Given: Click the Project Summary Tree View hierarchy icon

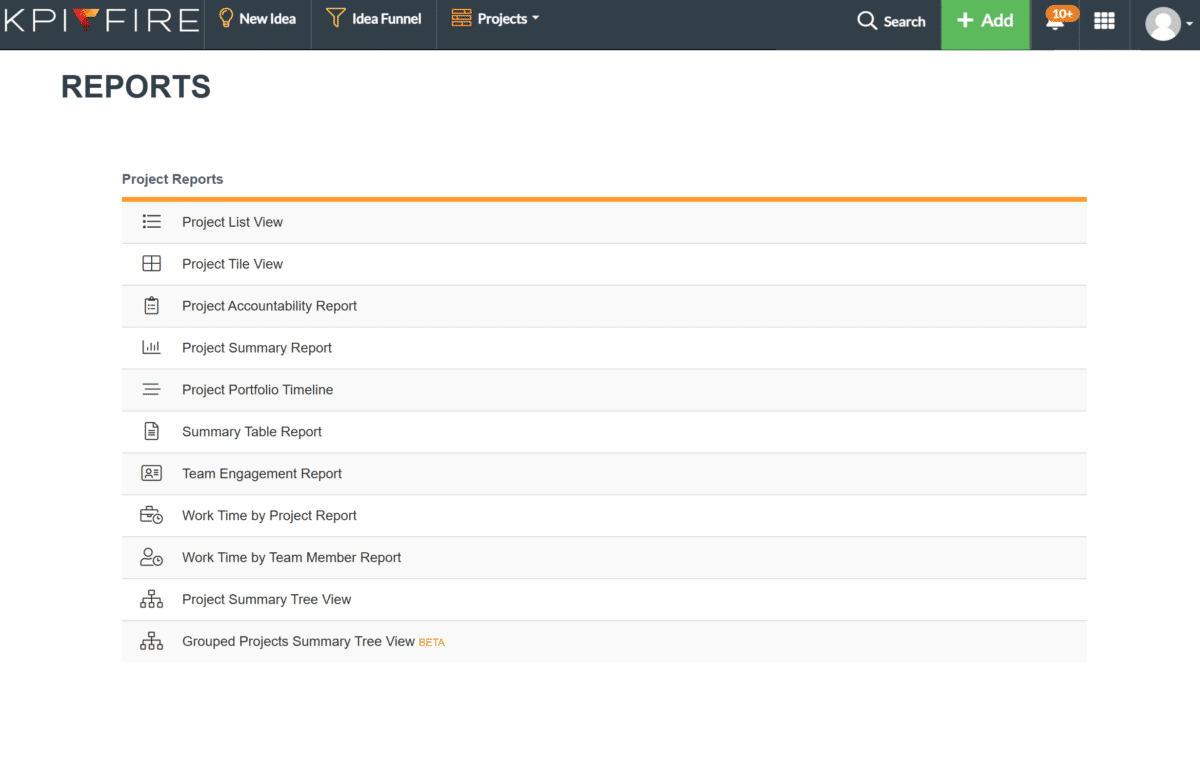Looking at the screenshot, I should click(152, 600).
